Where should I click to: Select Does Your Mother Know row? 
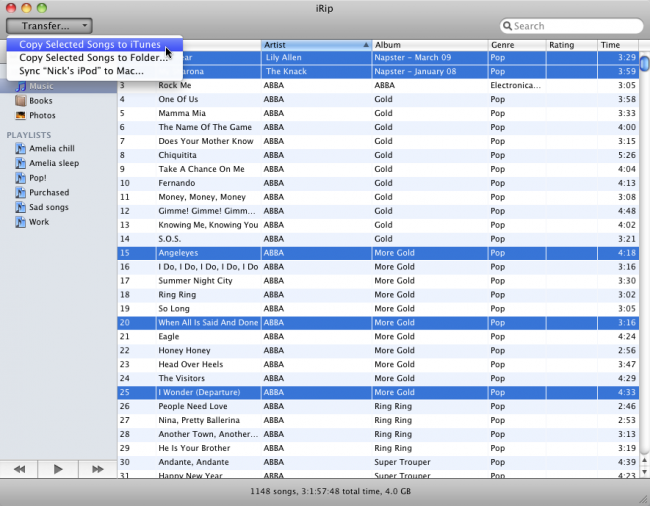pyautogui.click(x=378, y=141)
